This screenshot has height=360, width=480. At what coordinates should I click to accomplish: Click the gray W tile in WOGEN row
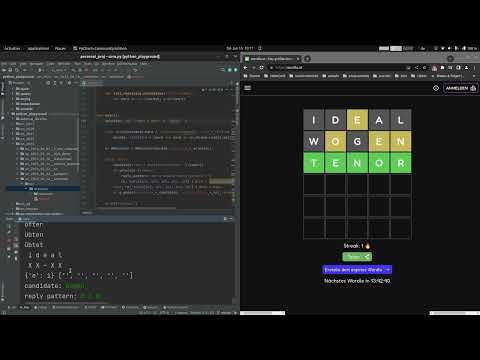(314, 141)
